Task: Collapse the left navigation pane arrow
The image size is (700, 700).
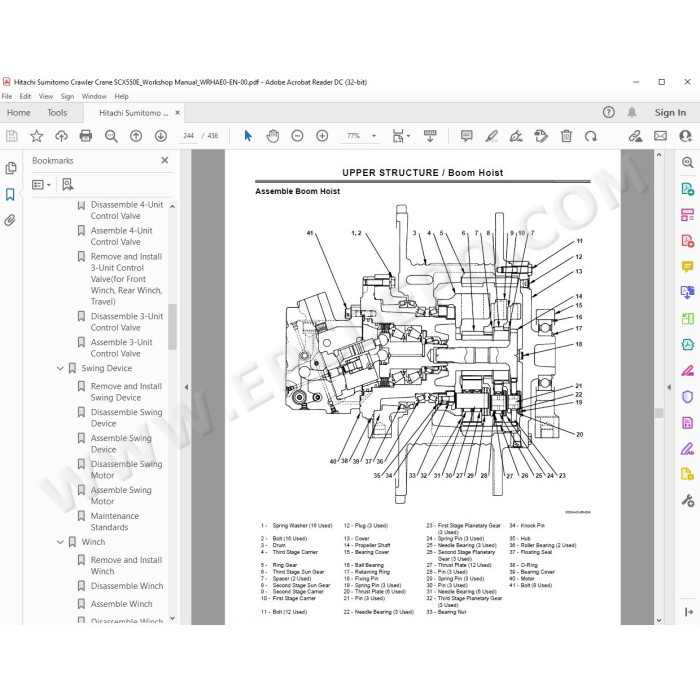Action: [x=186, y=387]
